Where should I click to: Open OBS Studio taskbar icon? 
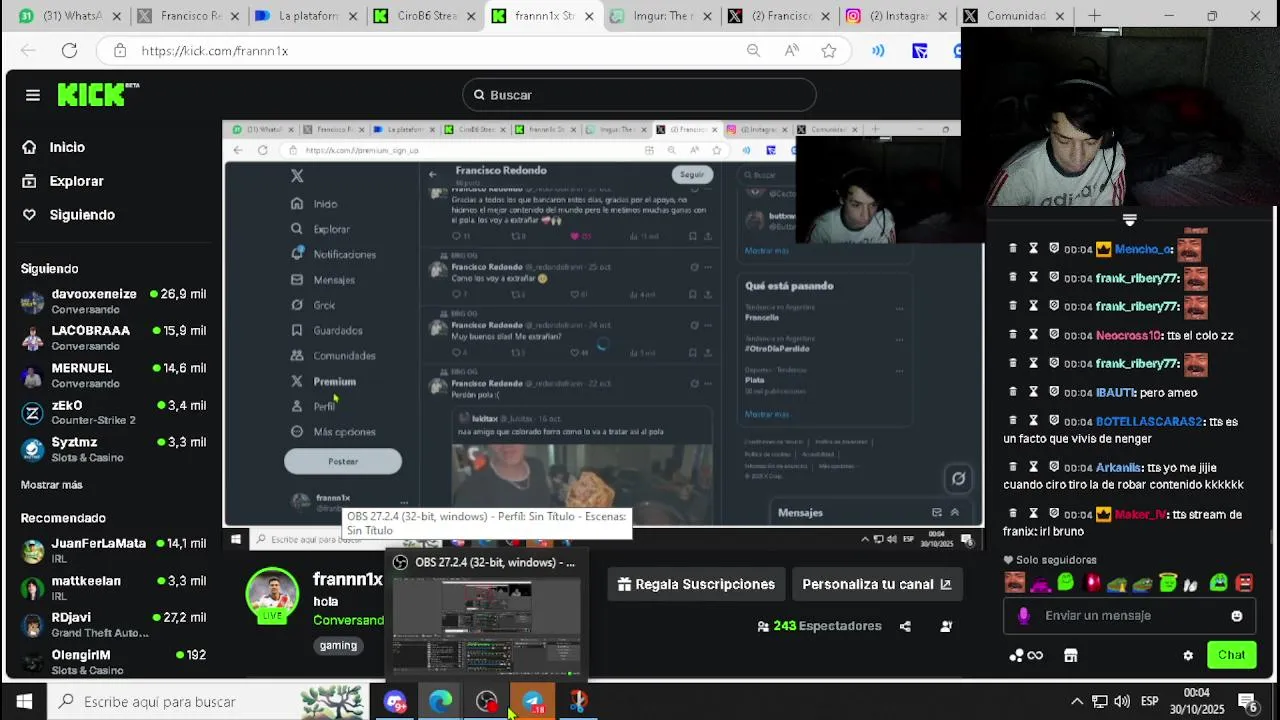(487, 702)
